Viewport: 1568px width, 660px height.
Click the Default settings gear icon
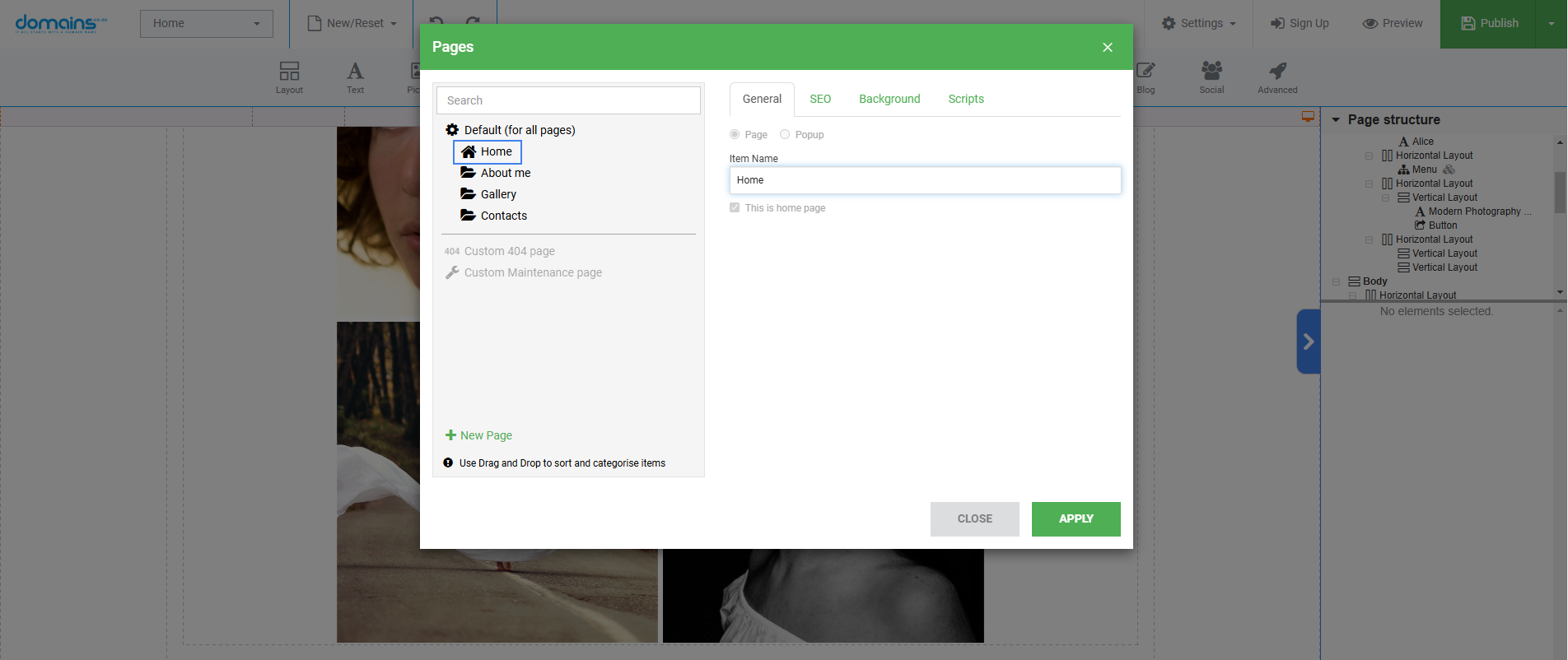coord(452,130)
